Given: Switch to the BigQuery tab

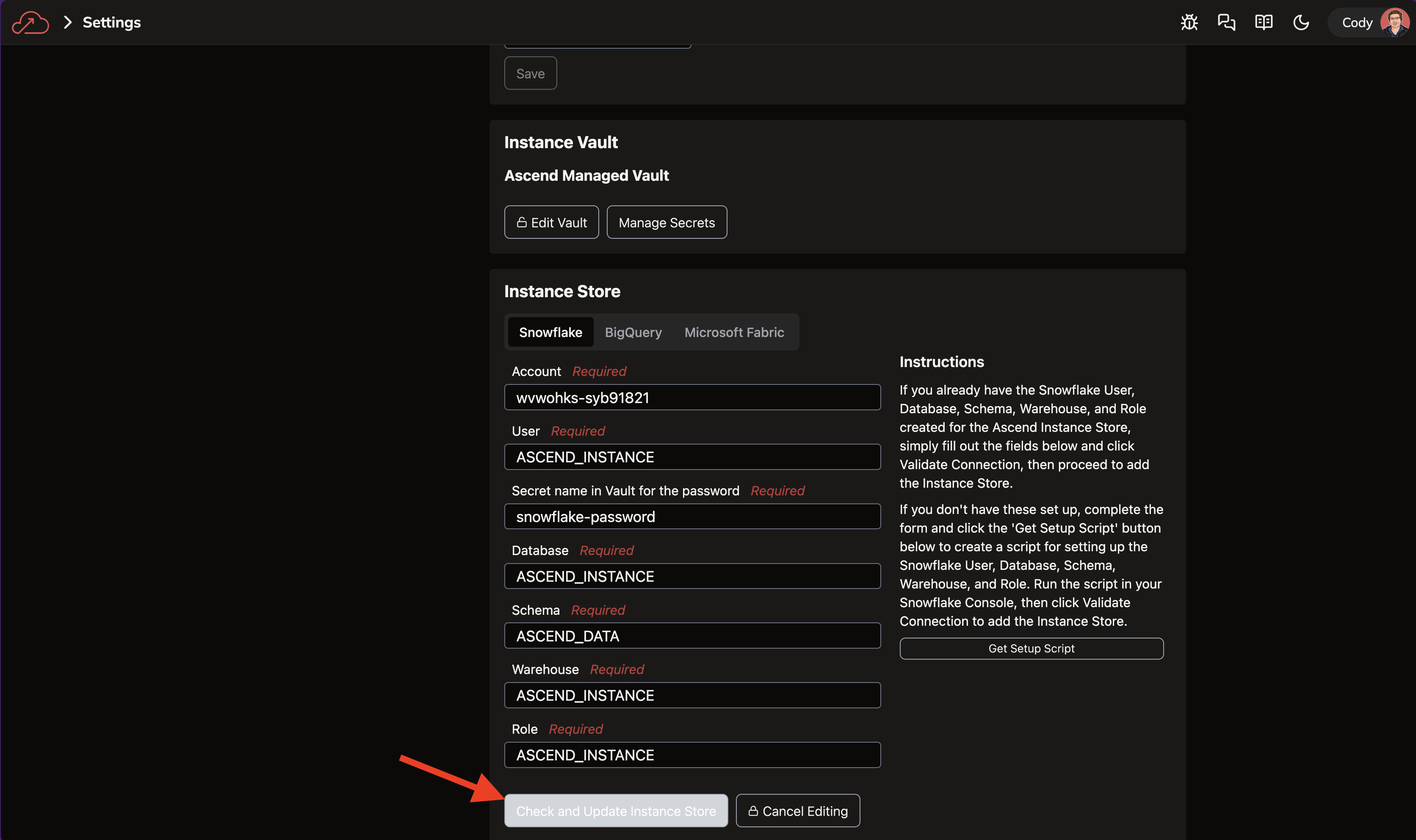Looking at the screenshot, I should coord(633,332).
